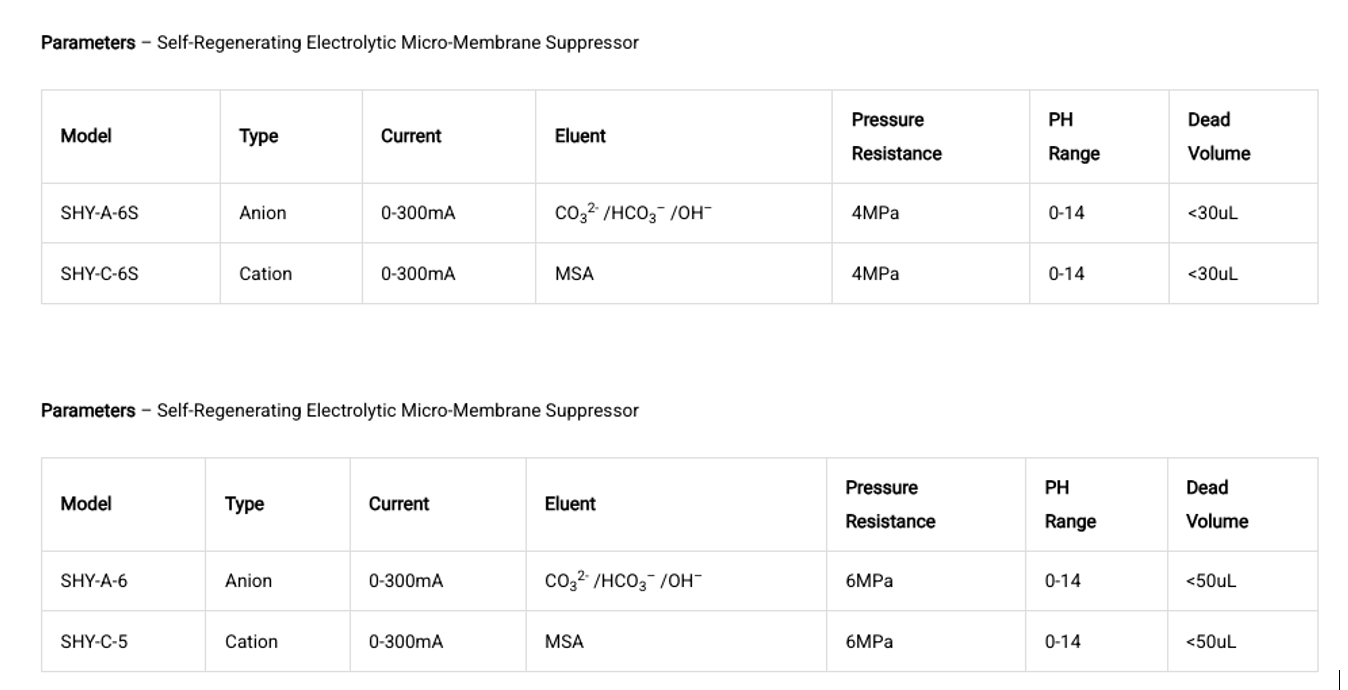Click the Cation type cell for SHY-C-6S

point(265,274)
